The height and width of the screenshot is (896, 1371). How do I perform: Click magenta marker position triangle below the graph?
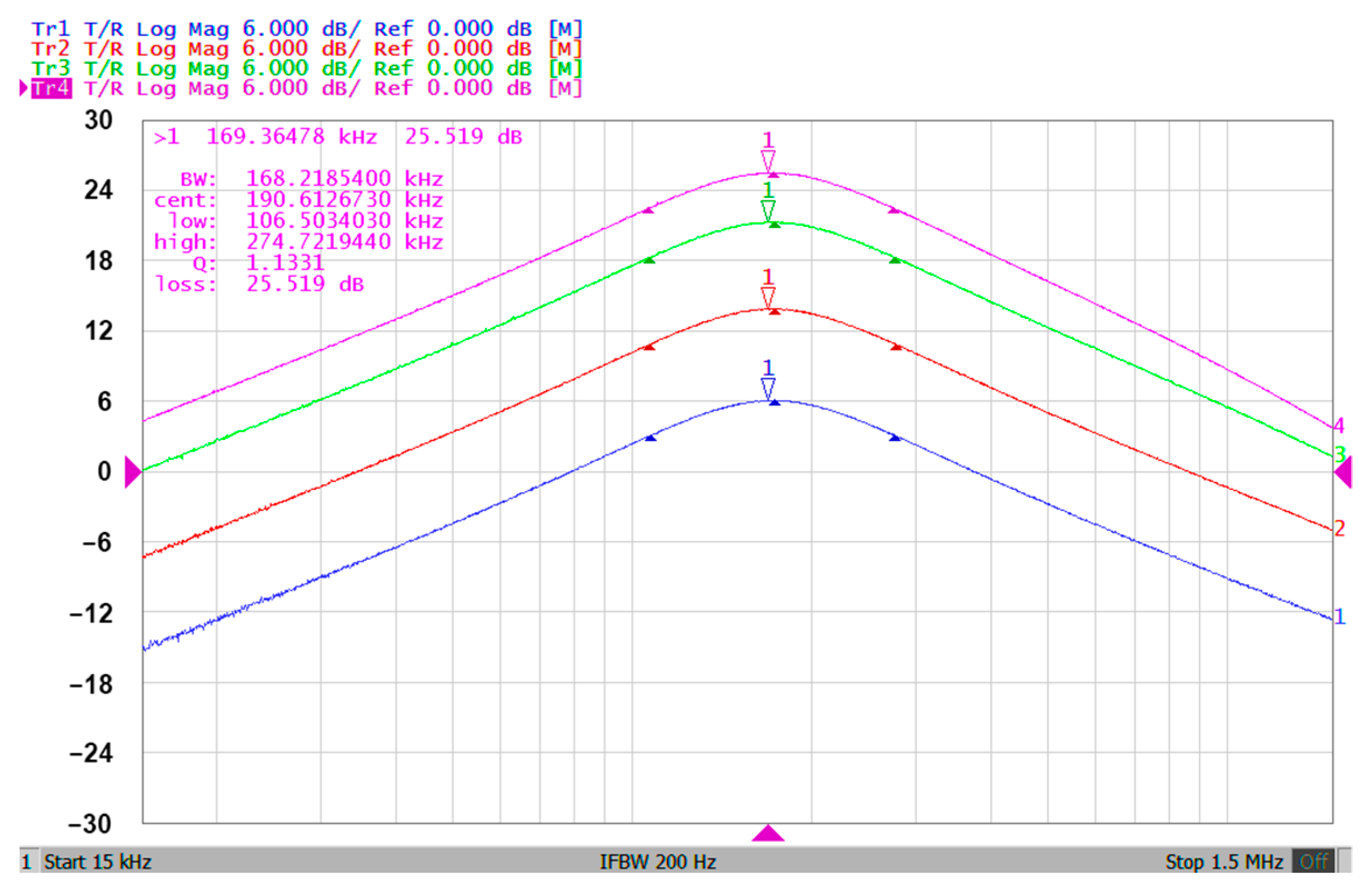(767, 833)
